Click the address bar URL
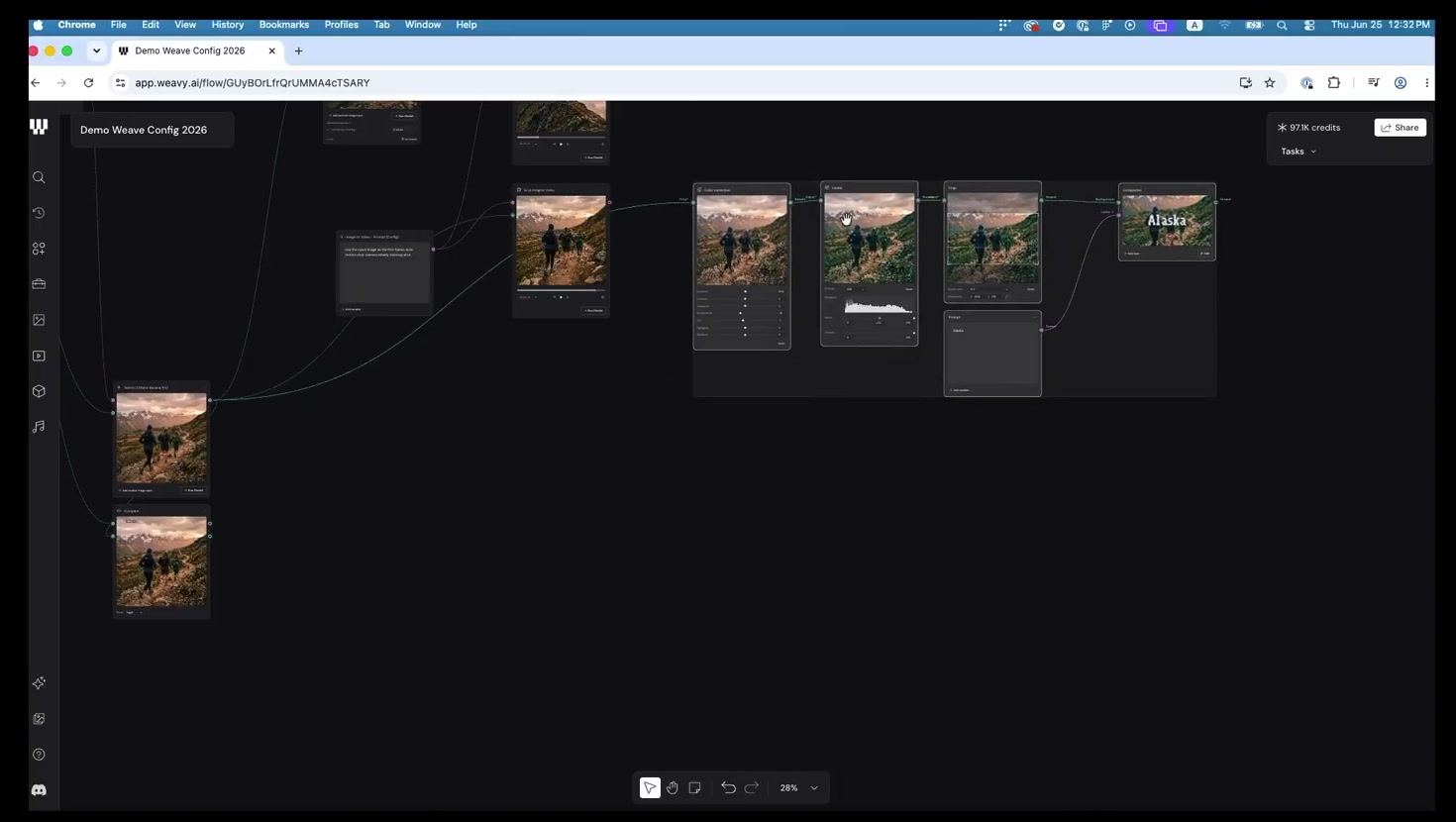 (253, 83)
